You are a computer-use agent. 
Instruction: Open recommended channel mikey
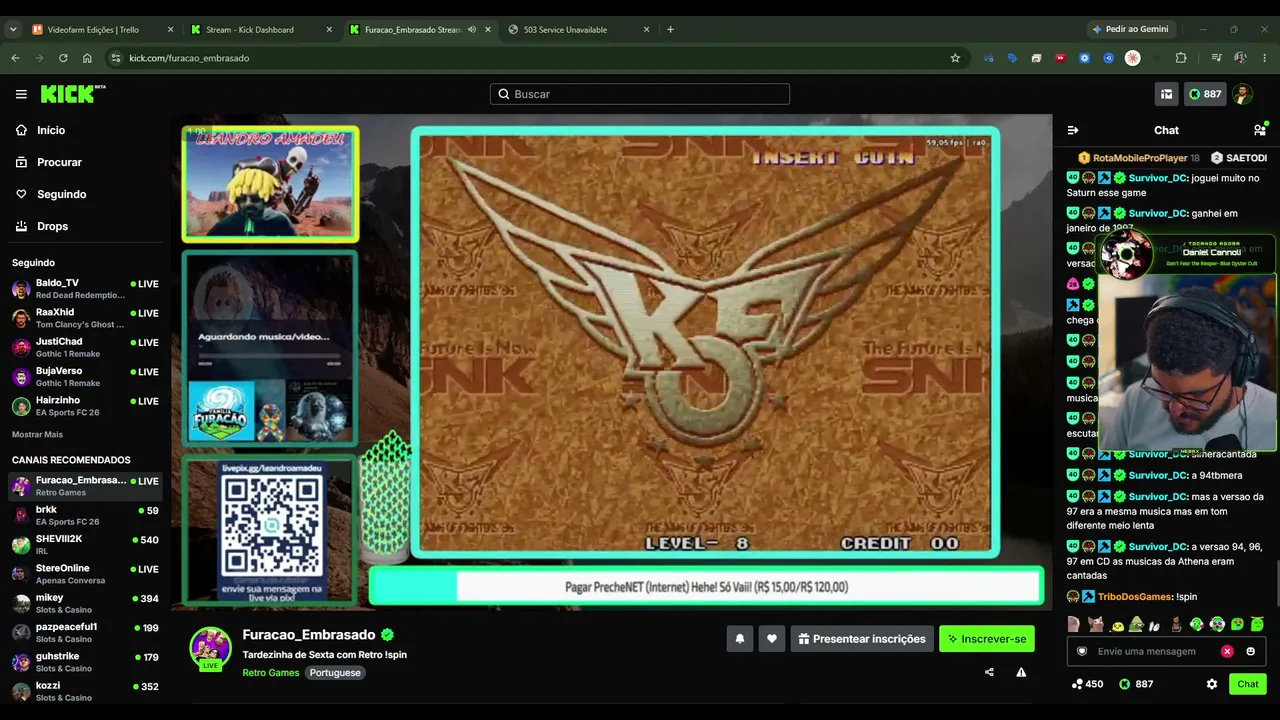click(x=85, y=603)
